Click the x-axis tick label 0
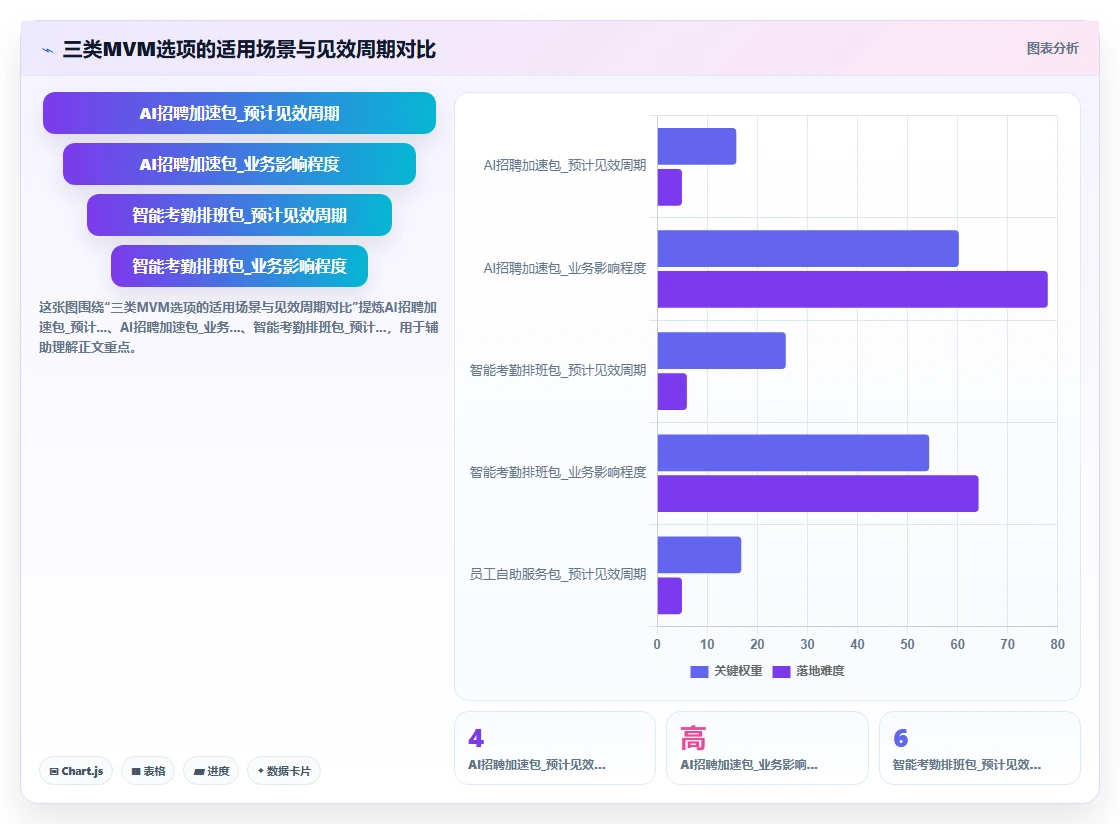 click(657, 644)
